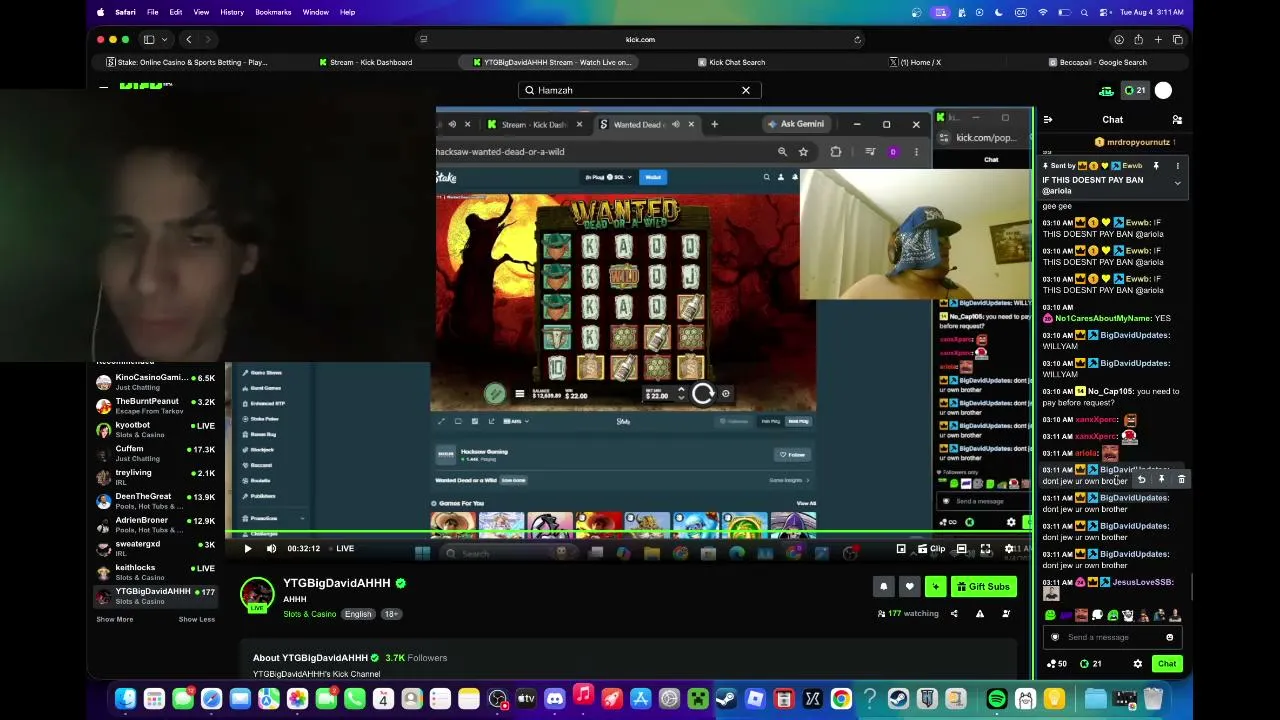Screen dimensions: 1280x720
Task: Unpin the pinned chat message
Action: pos(1156,166)
